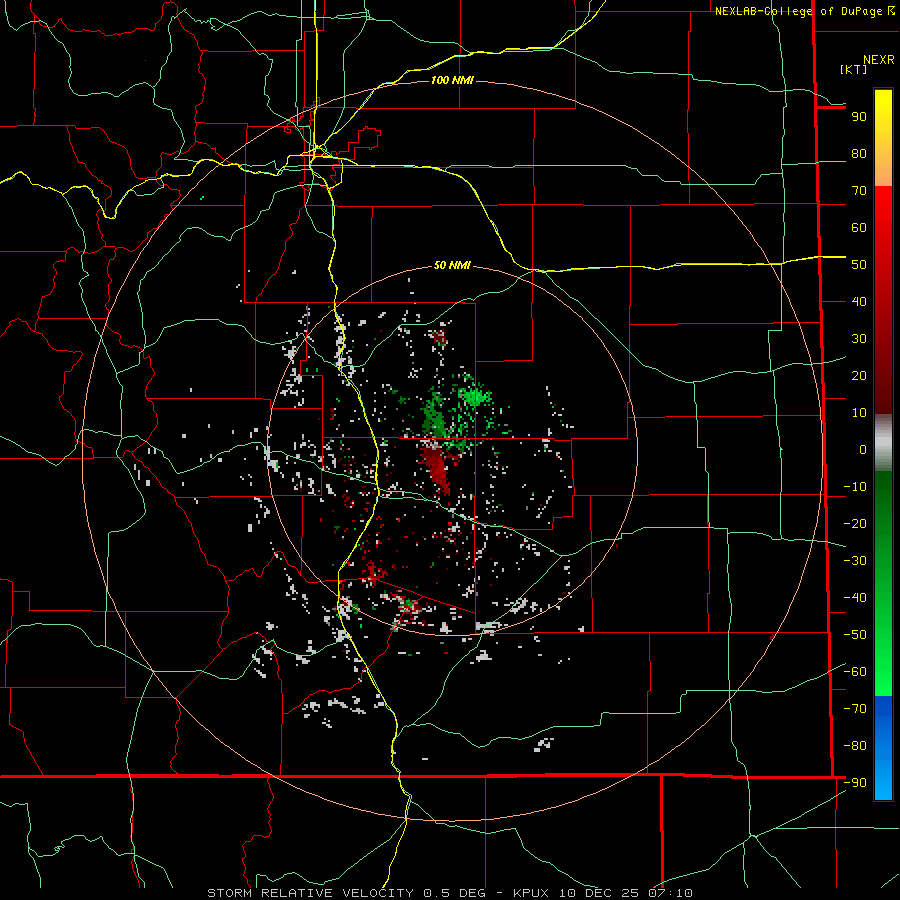The height and width of the screenshot is (900, 900).
Task: Click the -90 value on velocity scale
Action: pos(855,783)
